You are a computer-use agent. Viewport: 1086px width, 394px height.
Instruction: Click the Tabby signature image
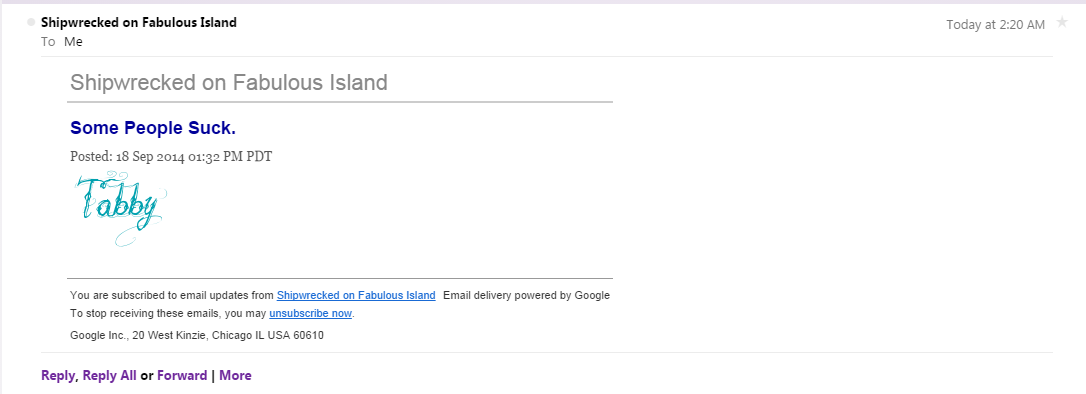121,209
